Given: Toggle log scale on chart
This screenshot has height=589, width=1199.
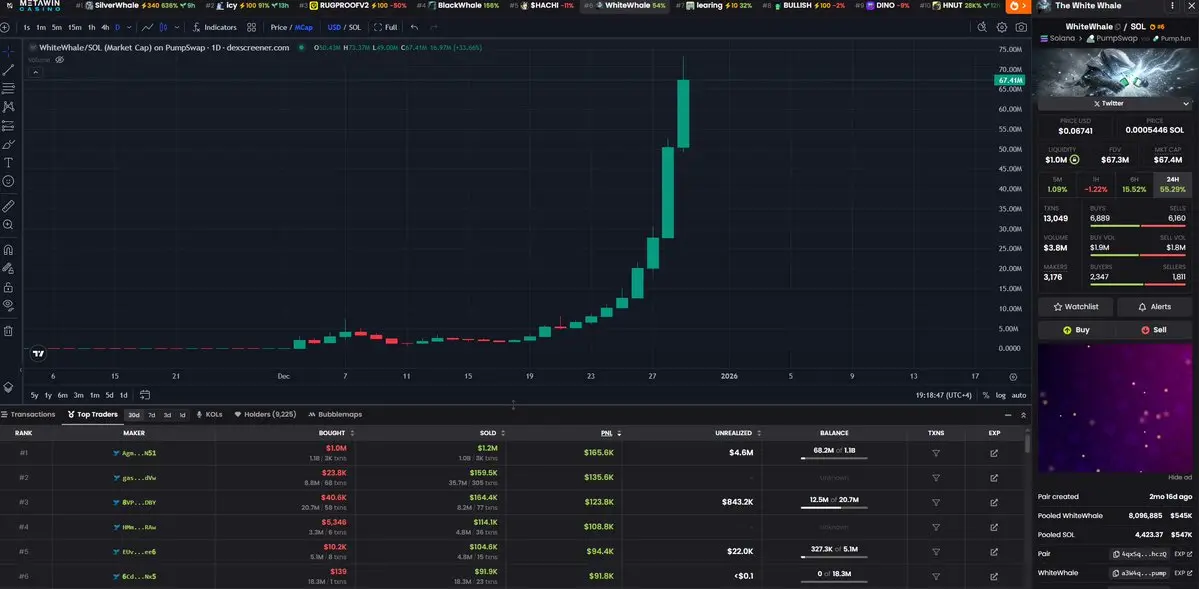Looking at the screenshot, I should tap(1001, 395).
